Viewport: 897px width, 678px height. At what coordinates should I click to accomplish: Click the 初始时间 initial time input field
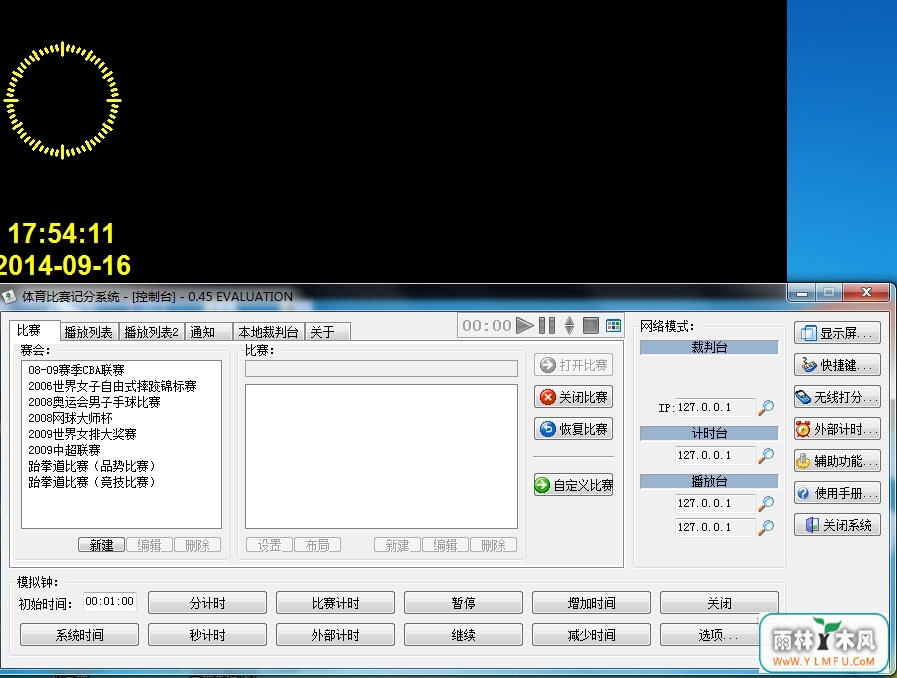(x=109, y=602)
